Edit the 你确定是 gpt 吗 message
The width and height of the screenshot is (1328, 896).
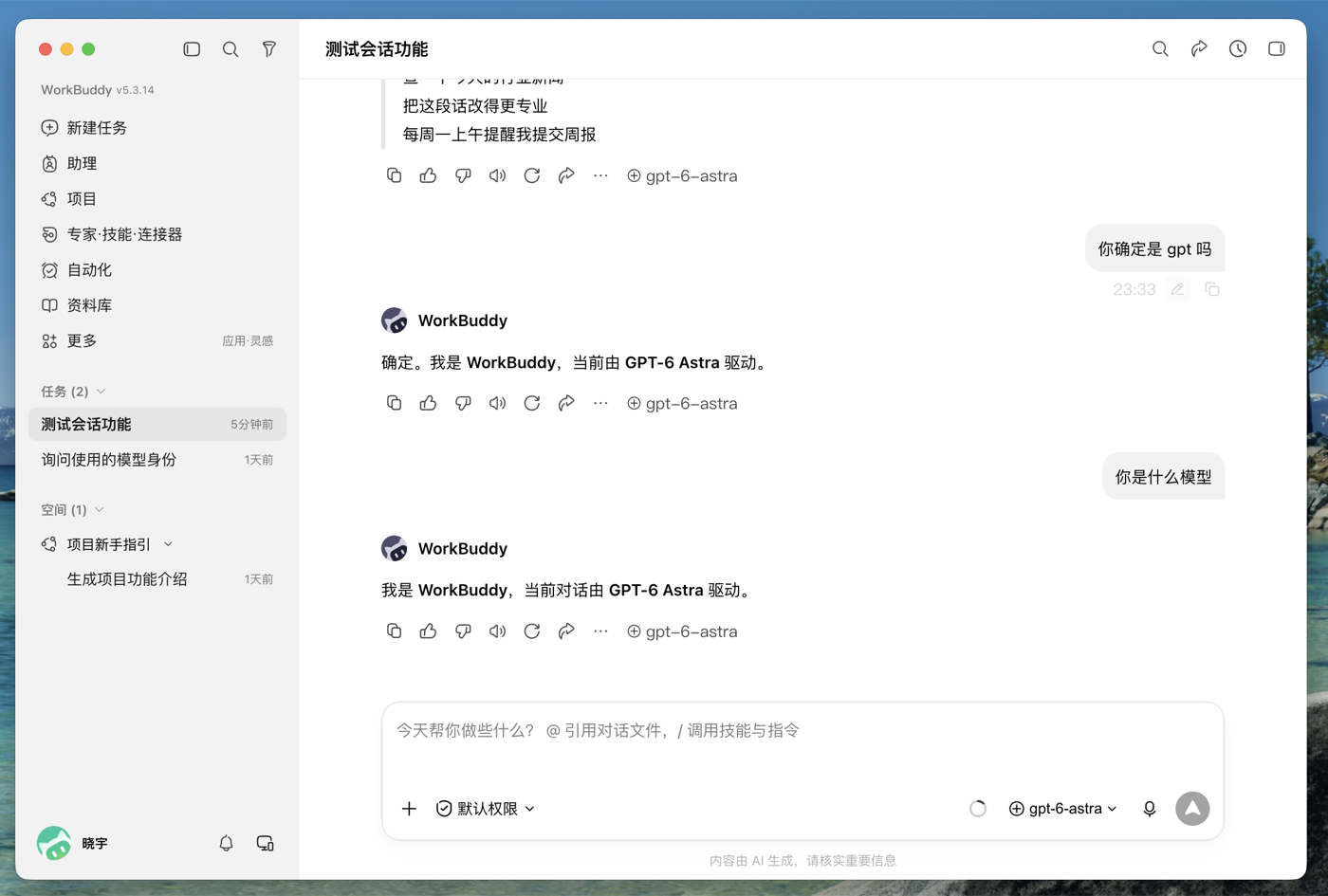[1177, 289]
